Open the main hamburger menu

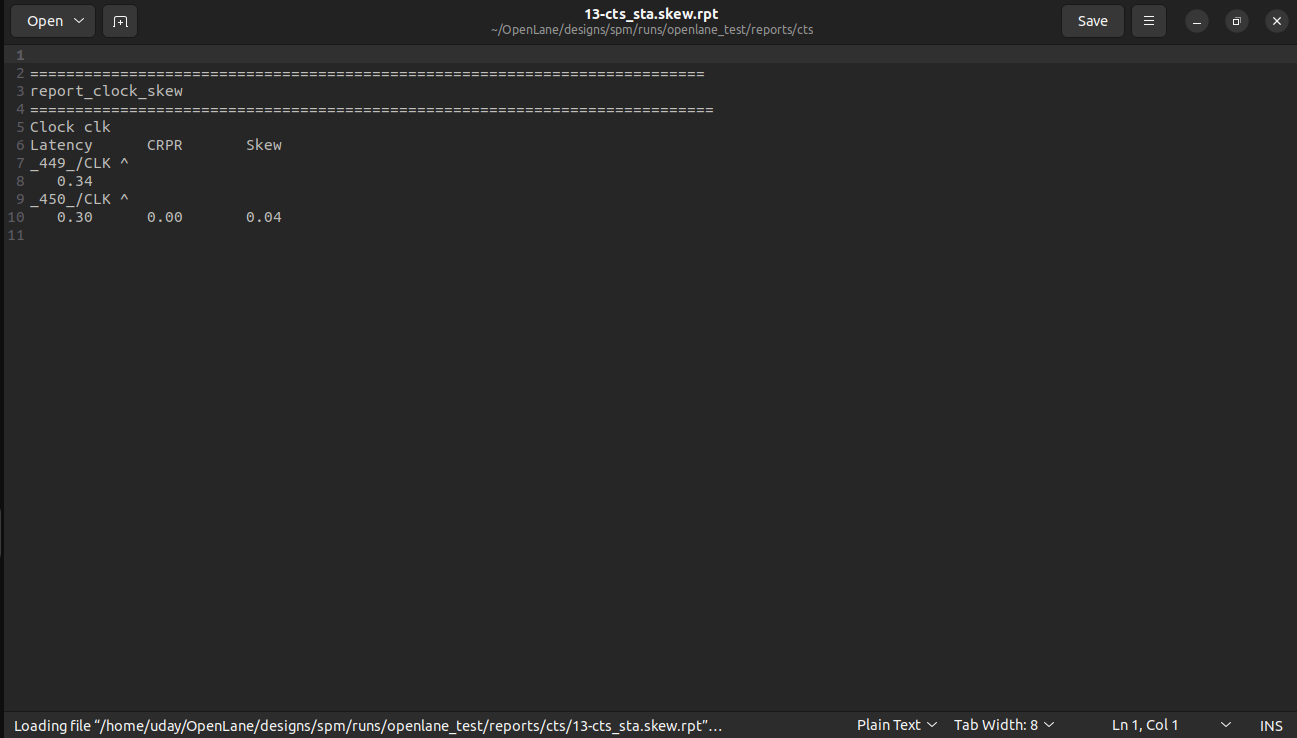pos(1148,20)
